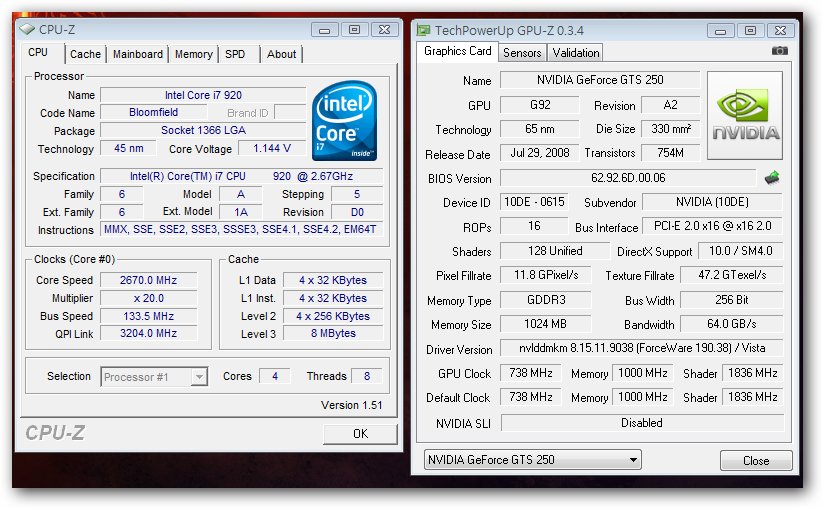The width and height of the screenshot is (823, 508).
Task: Minimize the CPU-Z window
Action: click(x=325, y=29)
